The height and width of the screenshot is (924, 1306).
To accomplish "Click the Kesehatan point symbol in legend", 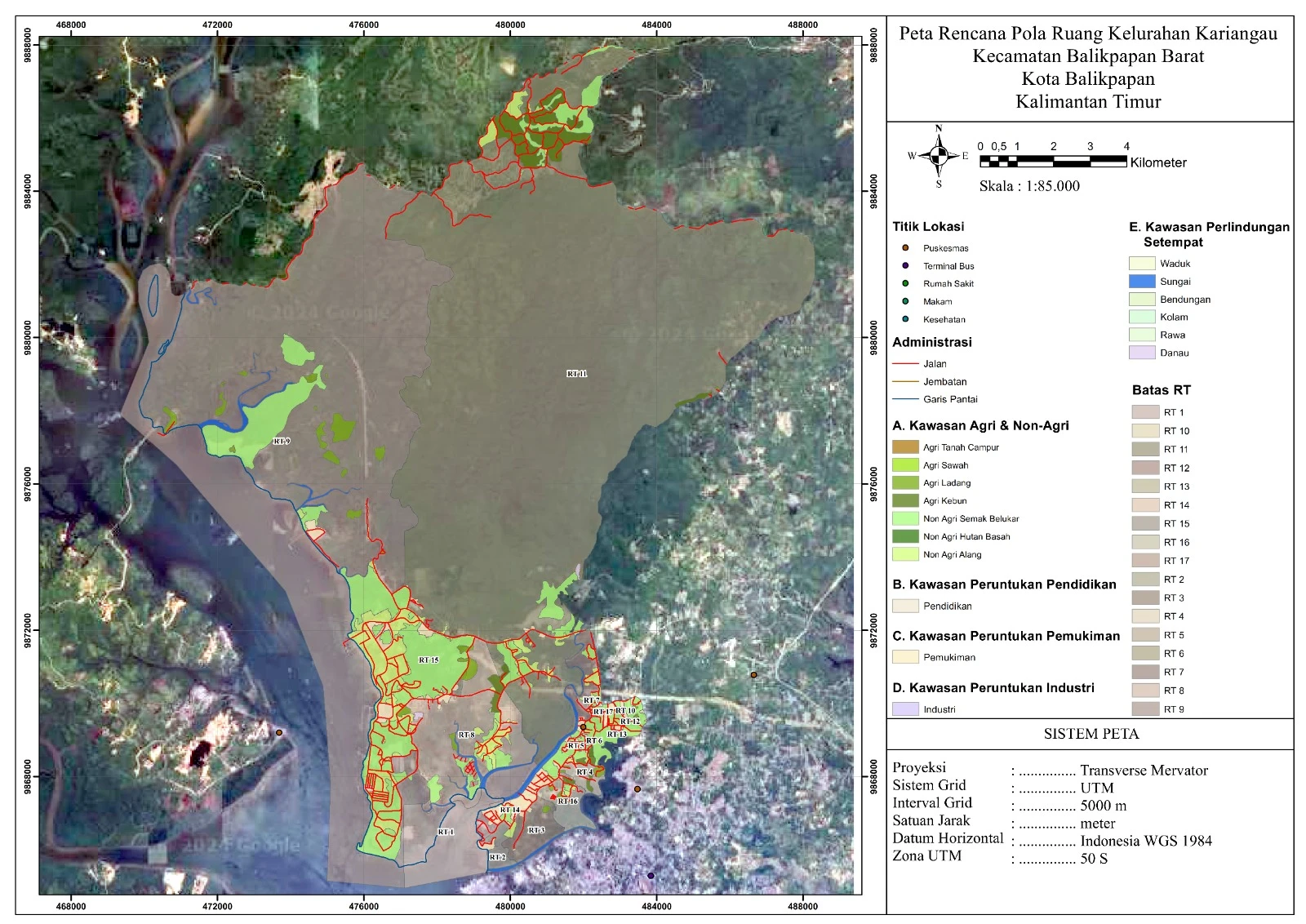I will pyautogui.click(x=905, y=319).
